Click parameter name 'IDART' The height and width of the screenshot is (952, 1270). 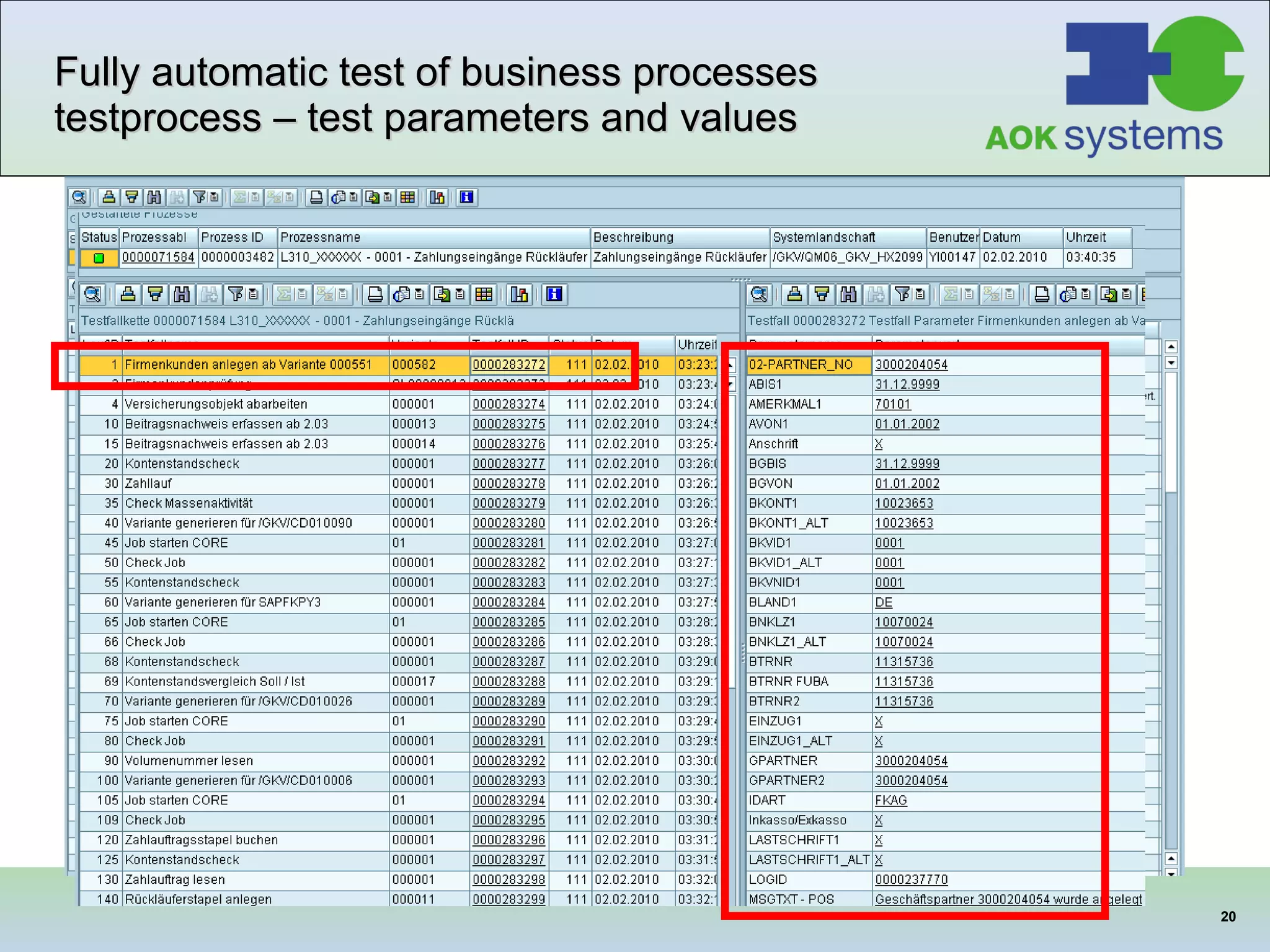(767, 800)
